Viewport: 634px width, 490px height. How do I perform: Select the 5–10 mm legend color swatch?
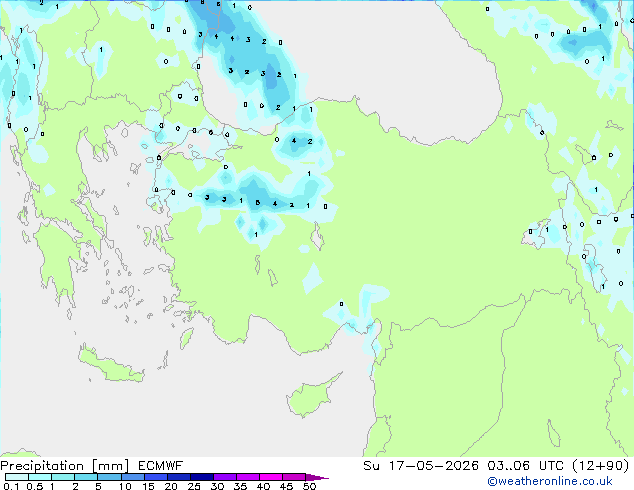click(x=109, y=477)
